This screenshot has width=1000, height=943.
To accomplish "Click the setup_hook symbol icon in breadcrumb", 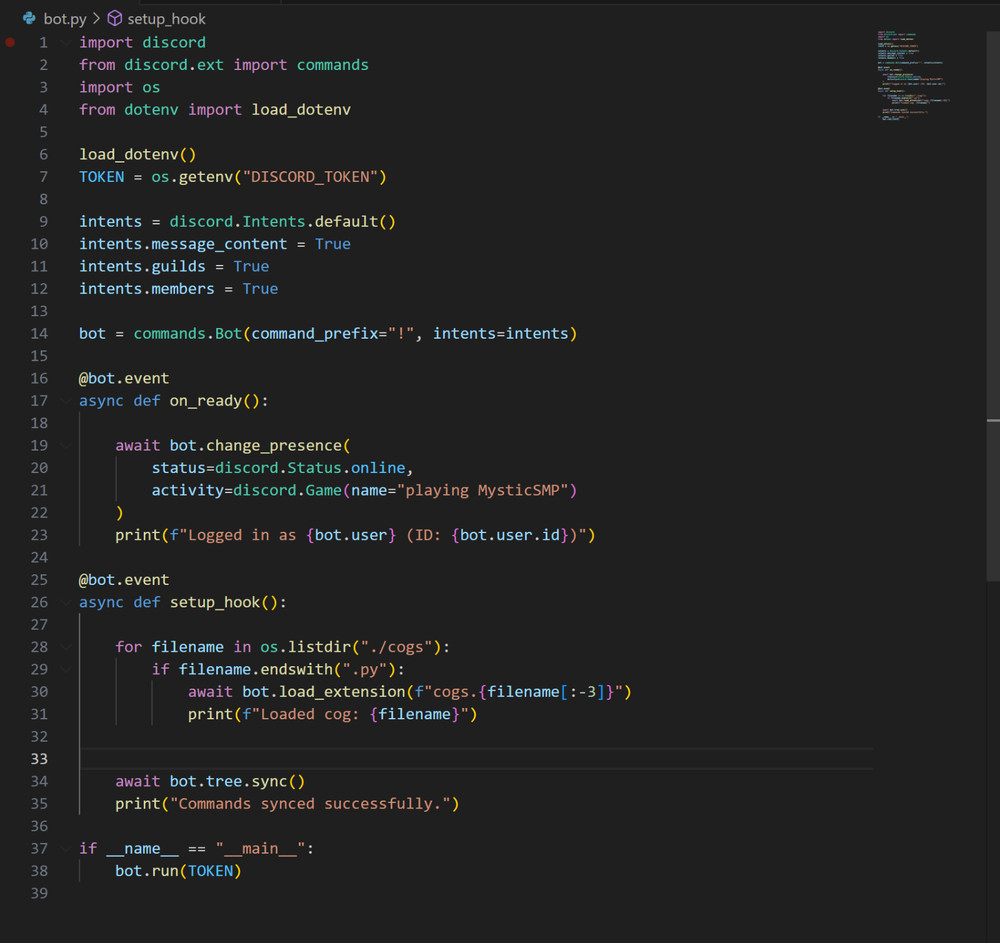I will [x=114, y=18].
